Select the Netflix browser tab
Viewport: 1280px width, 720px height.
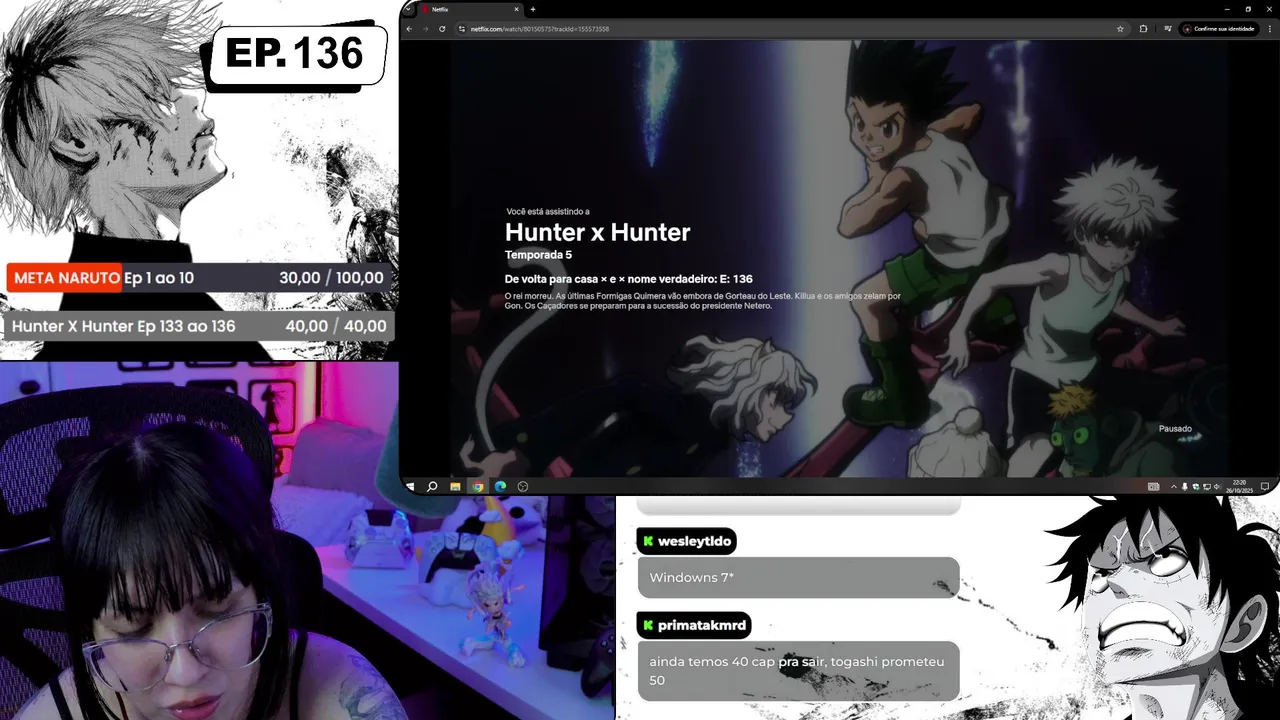[468, 9]
